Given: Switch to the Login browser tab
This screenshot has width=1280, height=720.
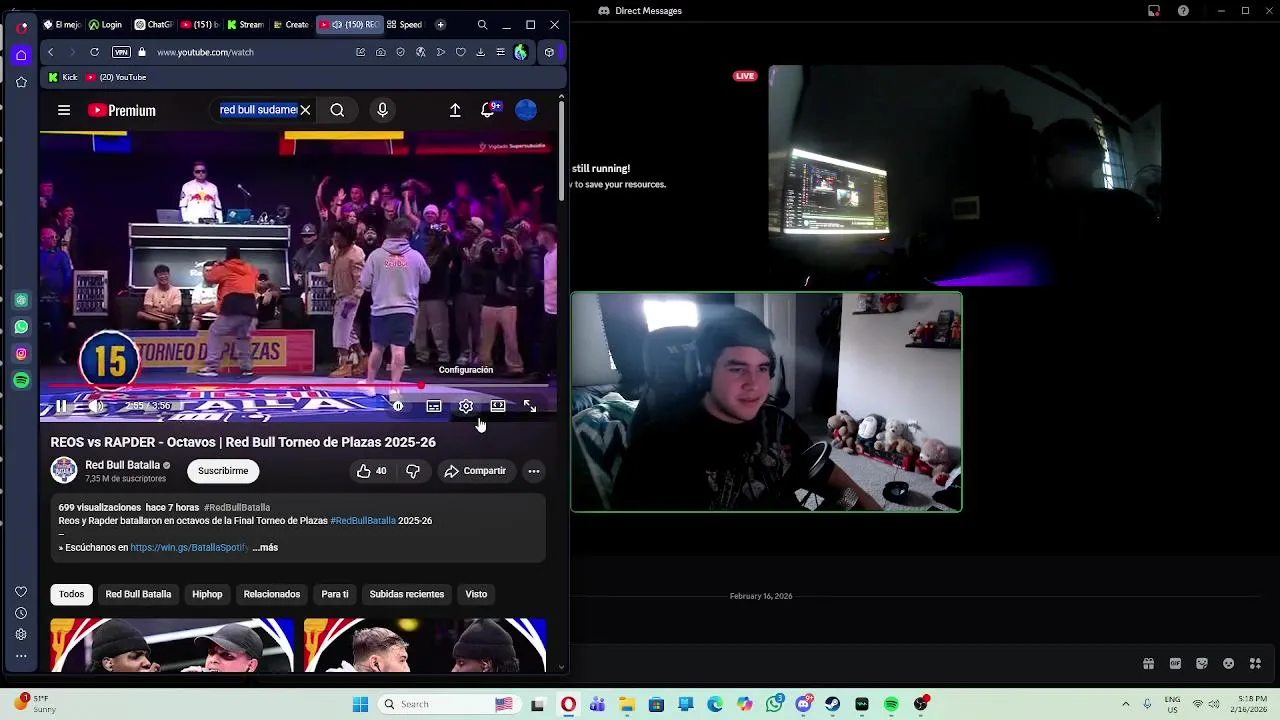Looking at the screenshot, I should [105, 24].
